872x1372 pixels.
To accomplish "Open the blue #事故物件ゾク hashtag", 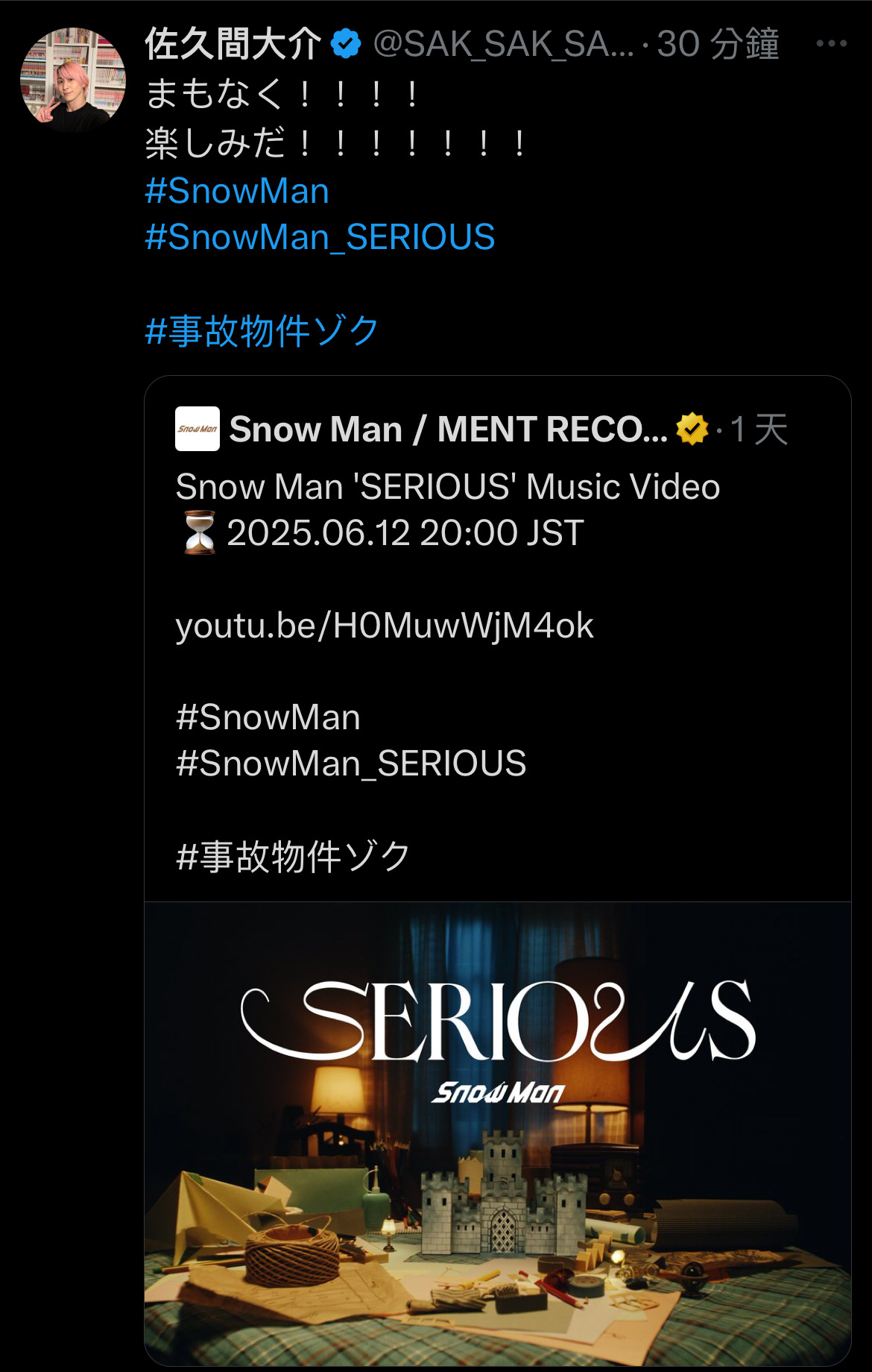I will click(262, 330).
